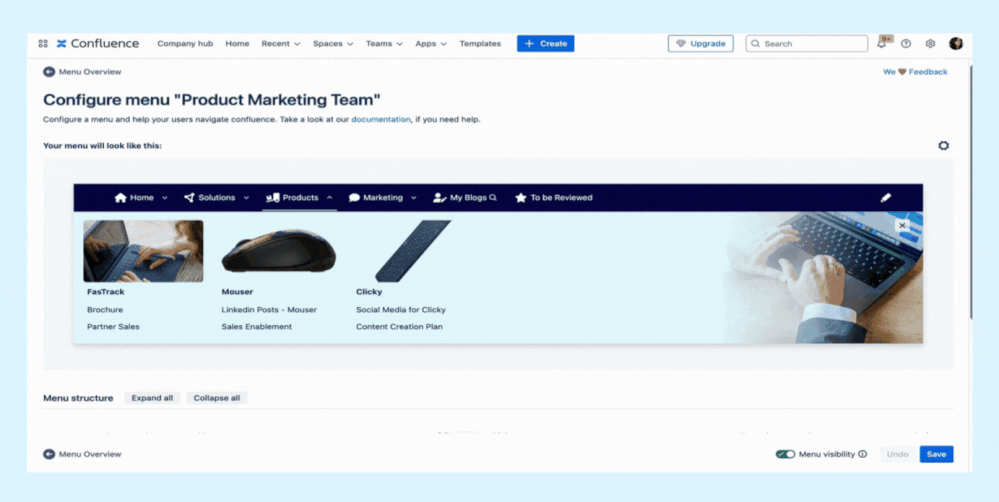
Task: Select the My Blogs menu item
Action: (468, 197)
